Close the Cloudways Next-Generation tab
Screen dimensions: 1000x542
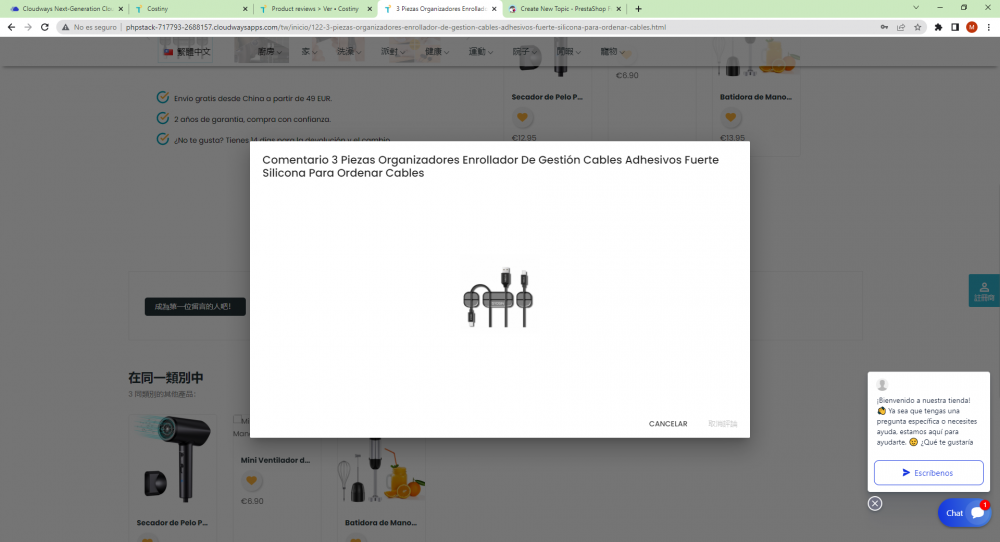coord(121,9)
